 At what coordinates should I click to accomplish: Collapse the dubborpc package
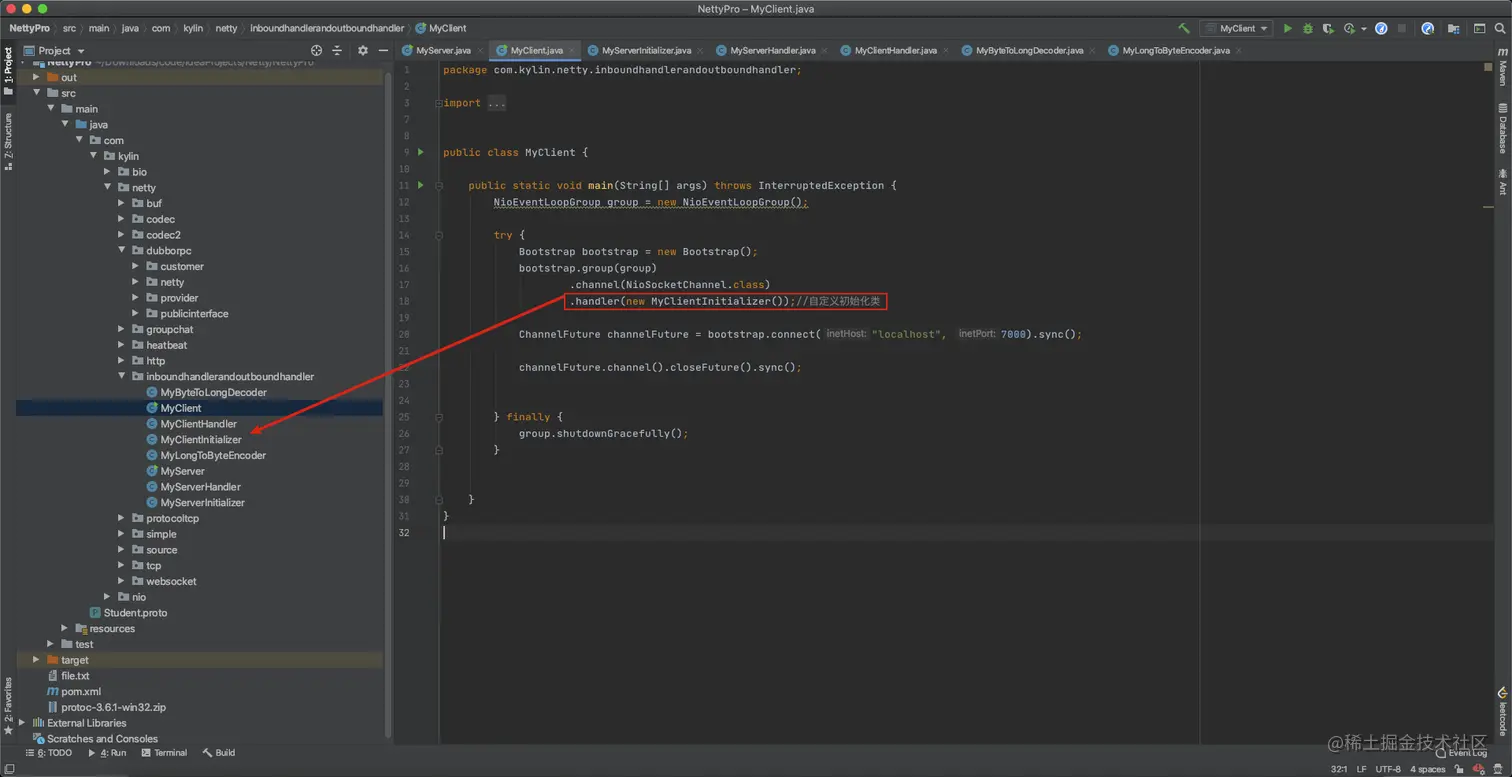pos(122,251)
